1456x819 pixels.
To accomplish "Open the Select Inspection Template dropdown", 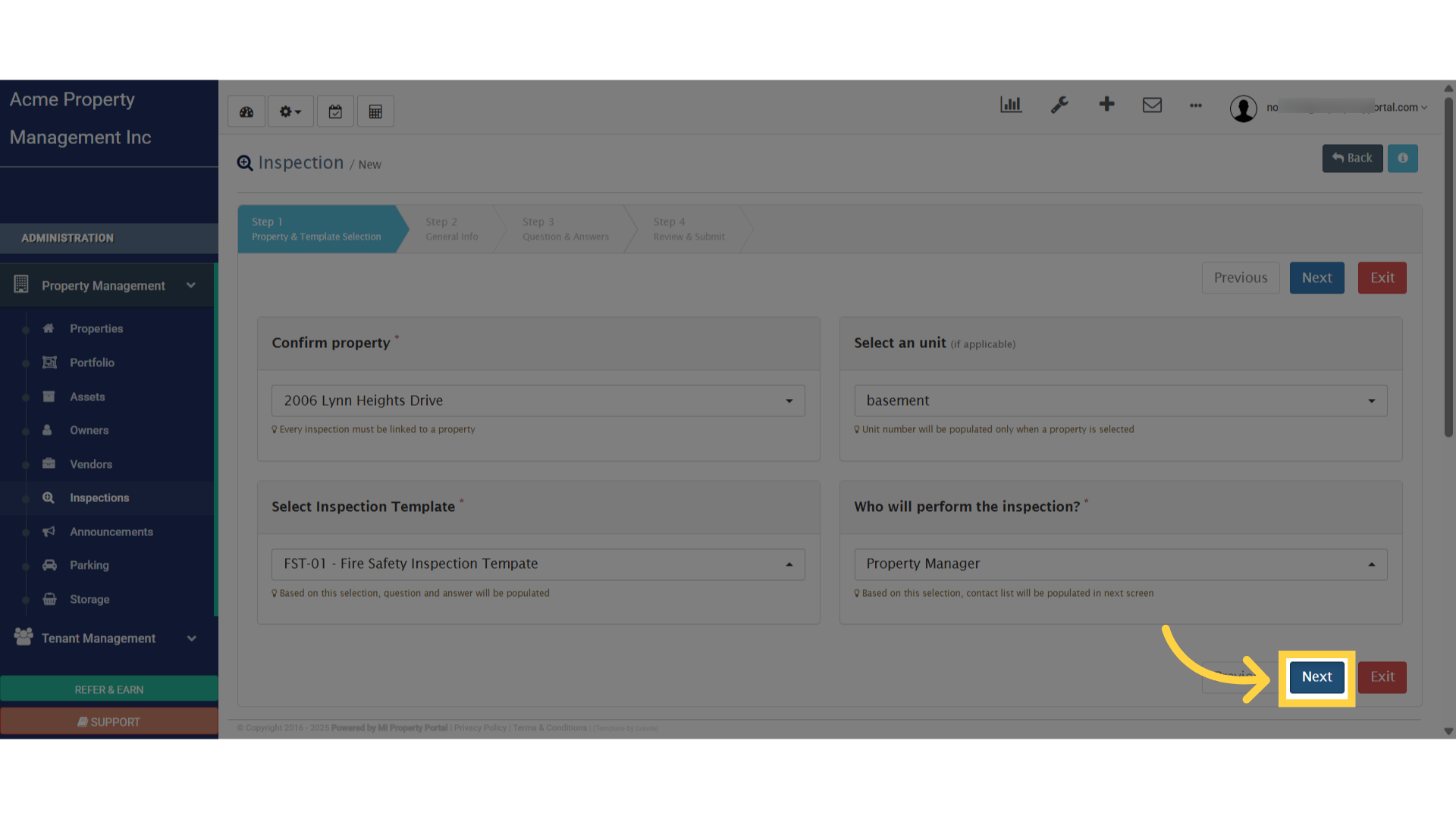I will click(538, 564).
